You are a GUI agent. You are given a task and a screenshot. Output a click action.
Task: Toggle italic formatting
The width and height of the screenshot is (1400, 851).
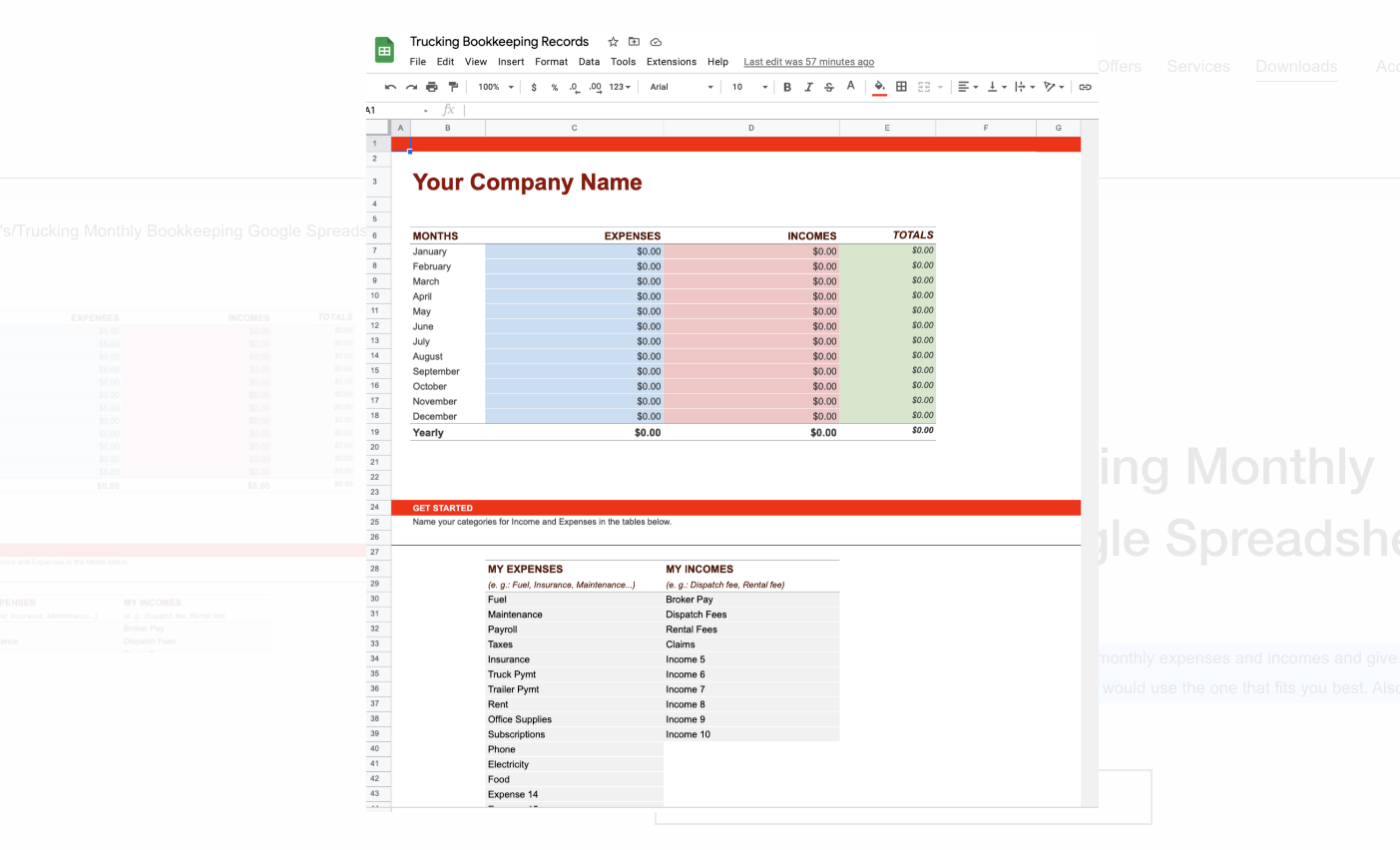tap(808, 87)
